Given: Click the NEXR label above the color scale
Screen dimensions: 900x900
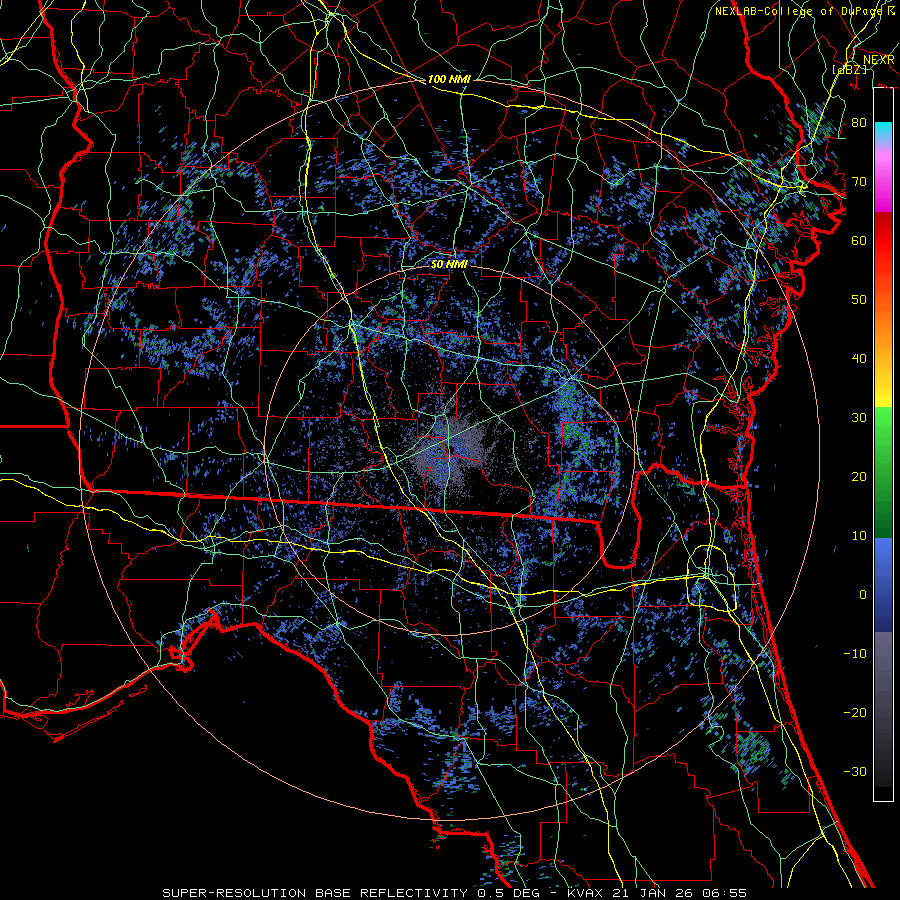Looking at the screenshot, I should tap(878, 60).
